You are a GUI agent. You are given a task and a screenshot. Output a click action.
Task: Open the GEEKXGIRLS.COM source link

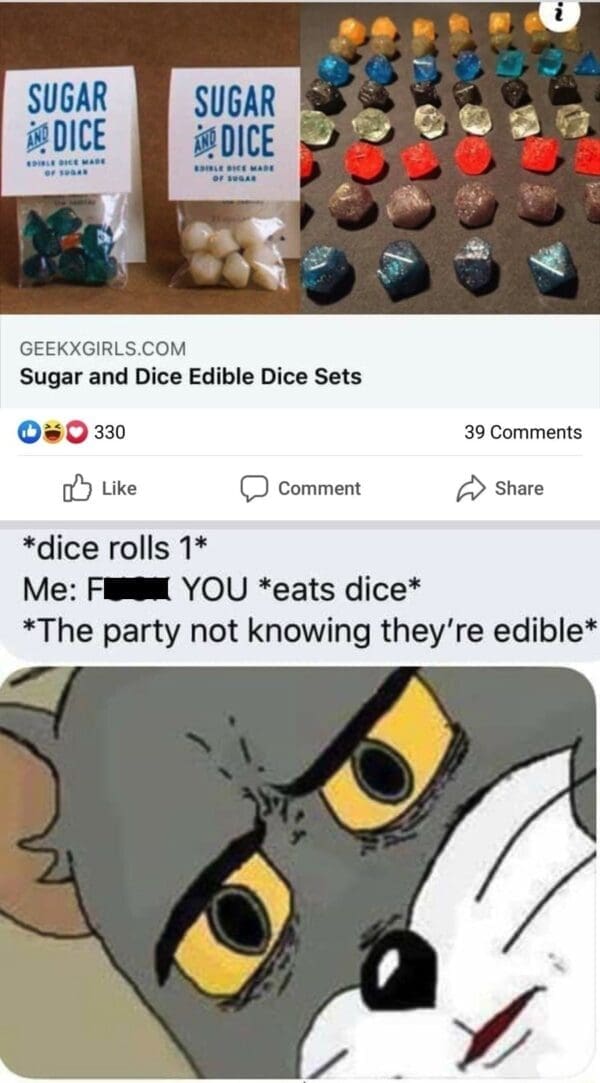point(103,349)
